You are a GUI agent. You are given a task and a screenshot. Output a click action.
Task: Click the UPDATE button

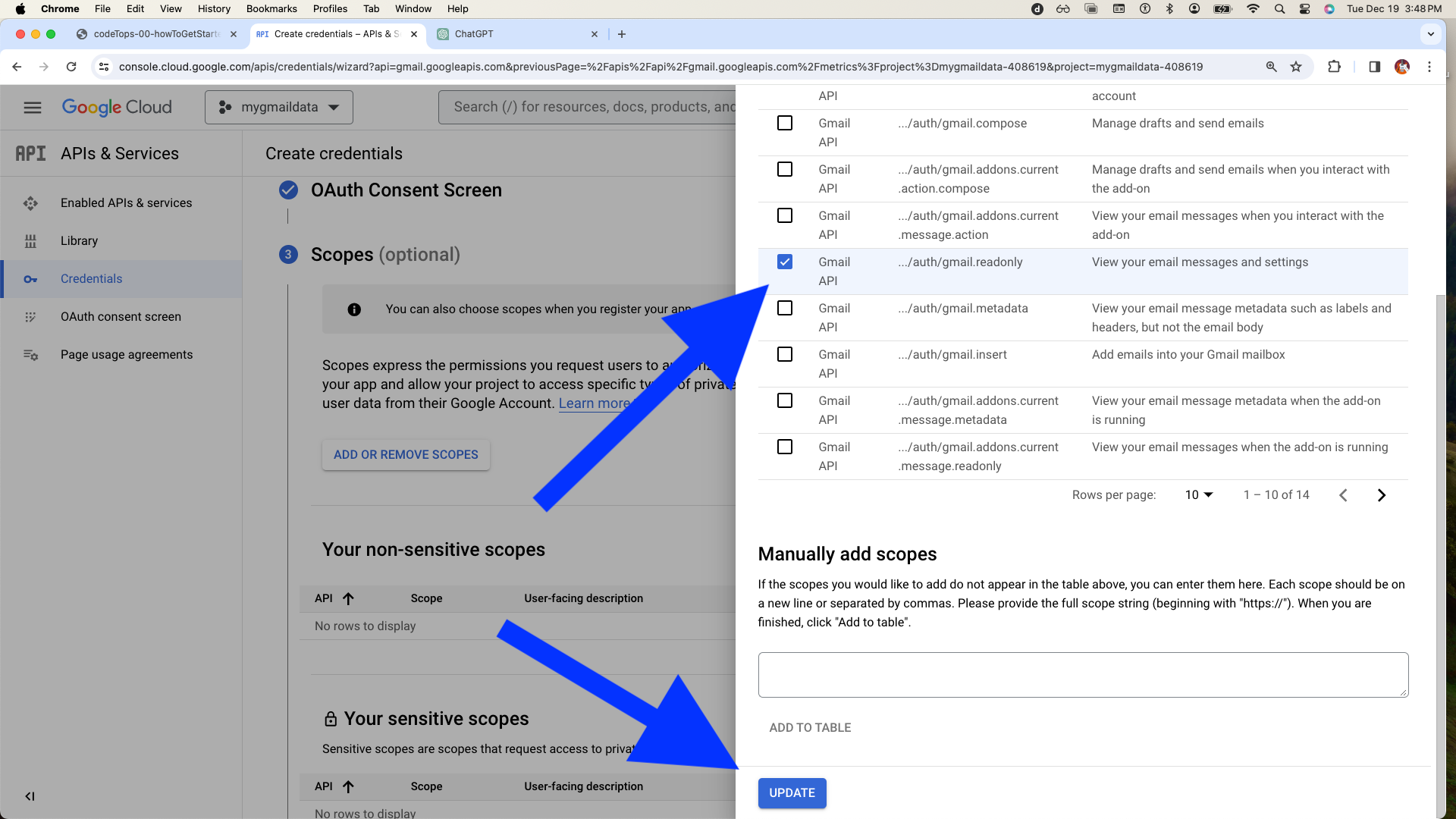click(792, 793)
